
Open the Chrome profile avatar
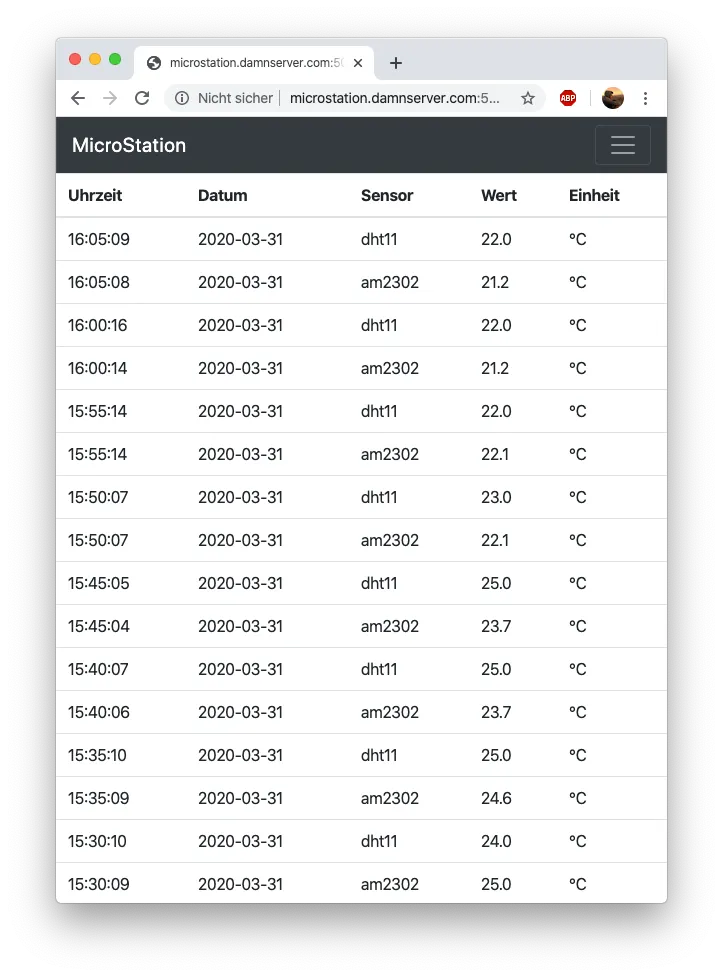click(613, 98)
